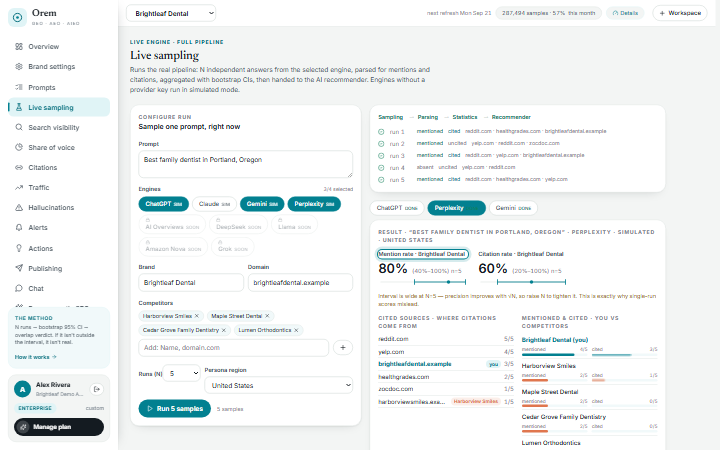Click the Brand input field
Image resolution: width=720 pixels, height=450 pixels.
[x=191, y=282]
